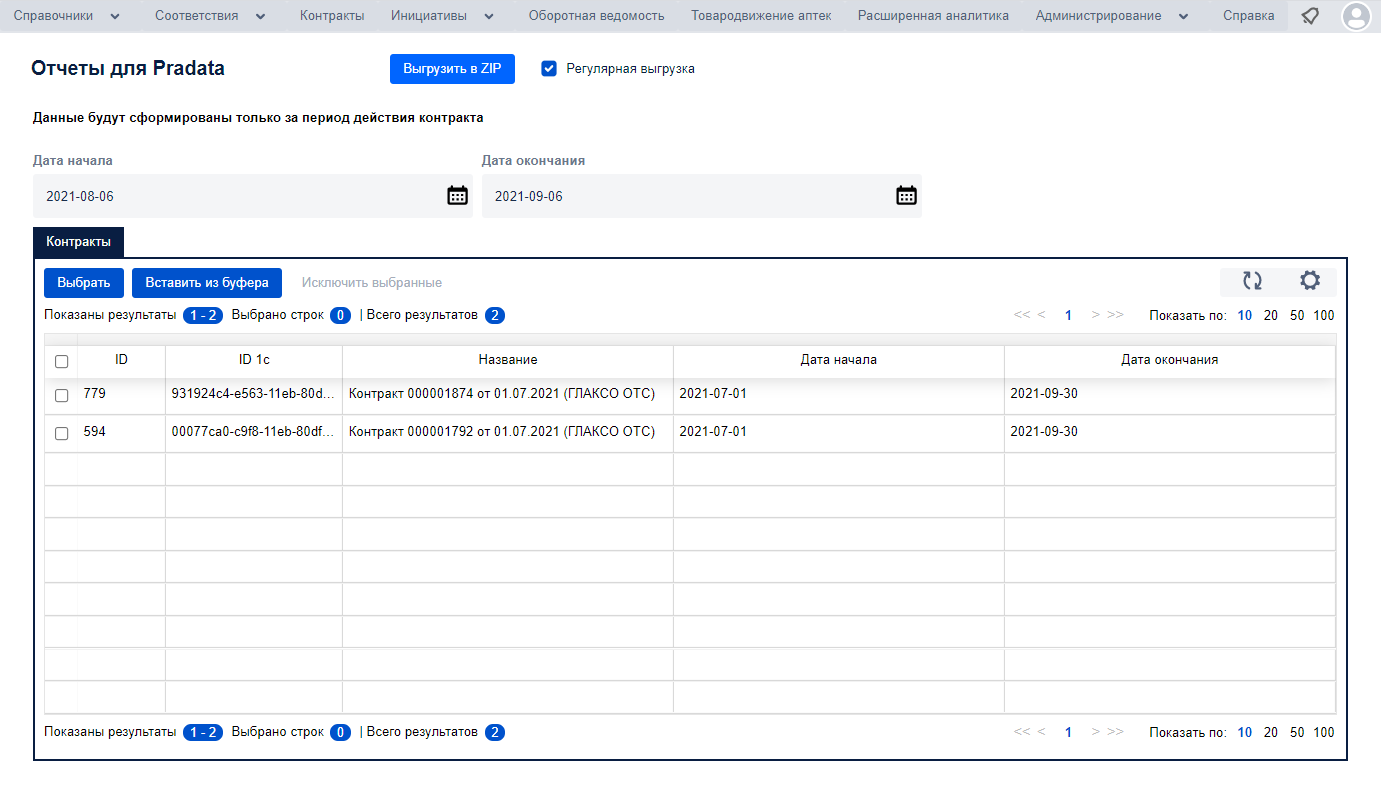Sort by Дата начала column header

tap(839, 360)
